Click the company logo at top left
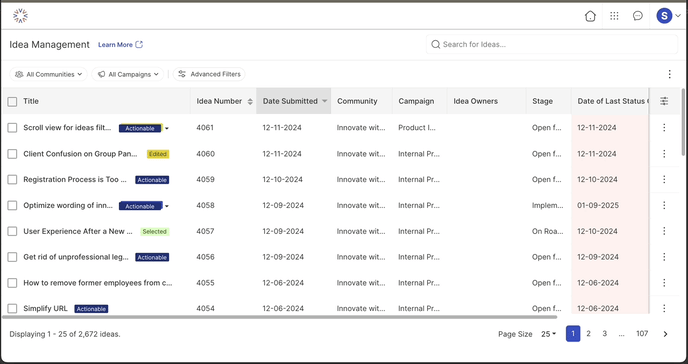Image resolution: width=688 pixels, height=364 pixels. (x=20, y=16)
